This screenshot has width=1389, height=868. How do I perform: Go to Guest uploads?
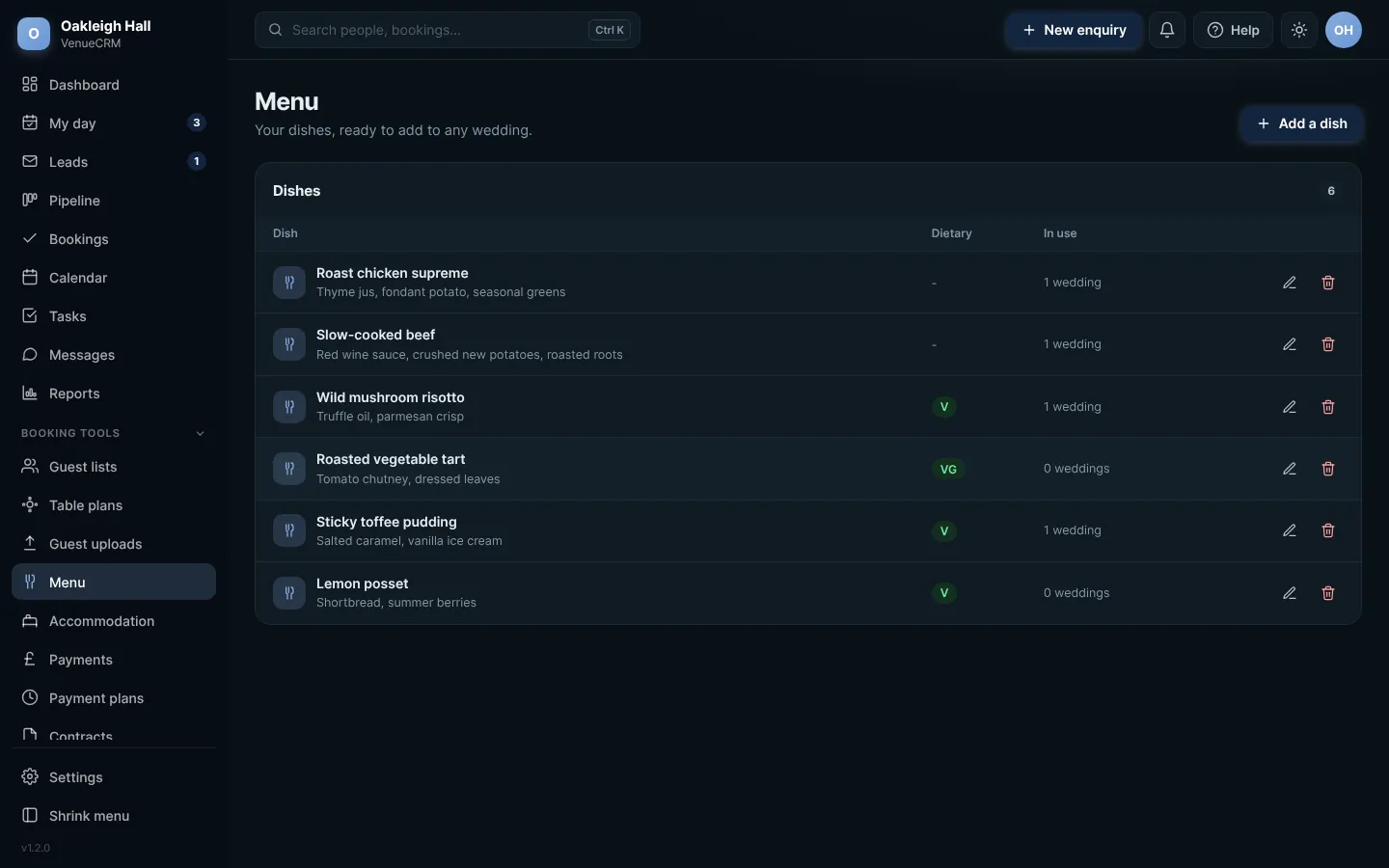114,544
